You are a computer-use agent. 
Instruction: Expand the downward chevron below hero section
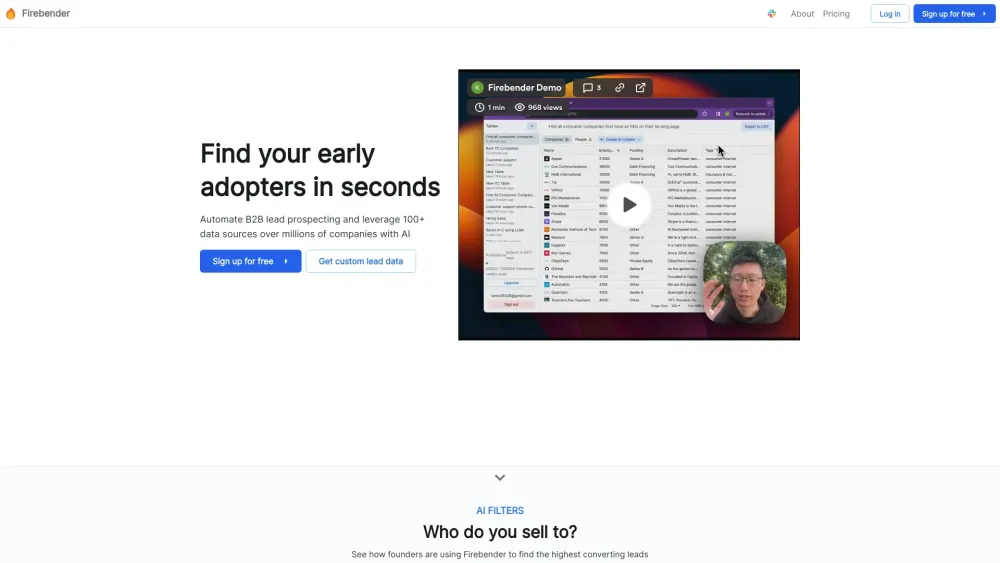pyautogui.click(x=500, y=478)
